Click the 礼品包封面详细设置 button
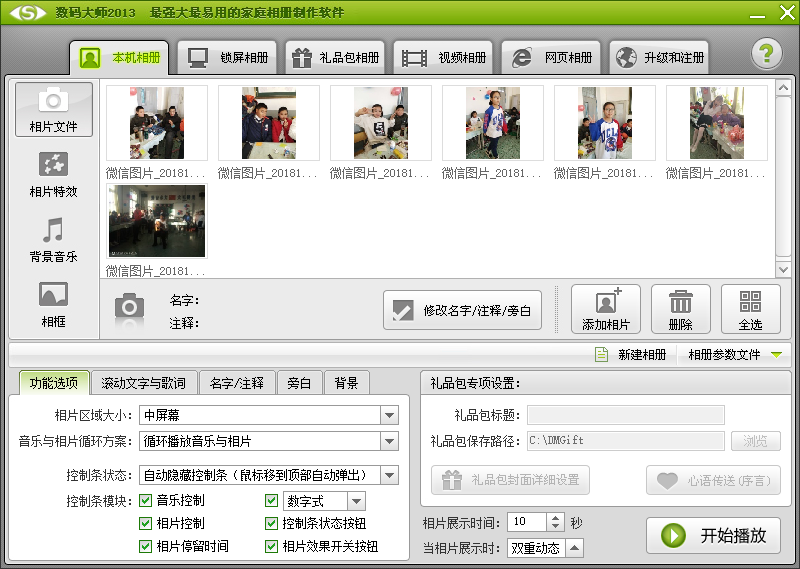The height and width of the screenshot is (569, 800). 510,480
